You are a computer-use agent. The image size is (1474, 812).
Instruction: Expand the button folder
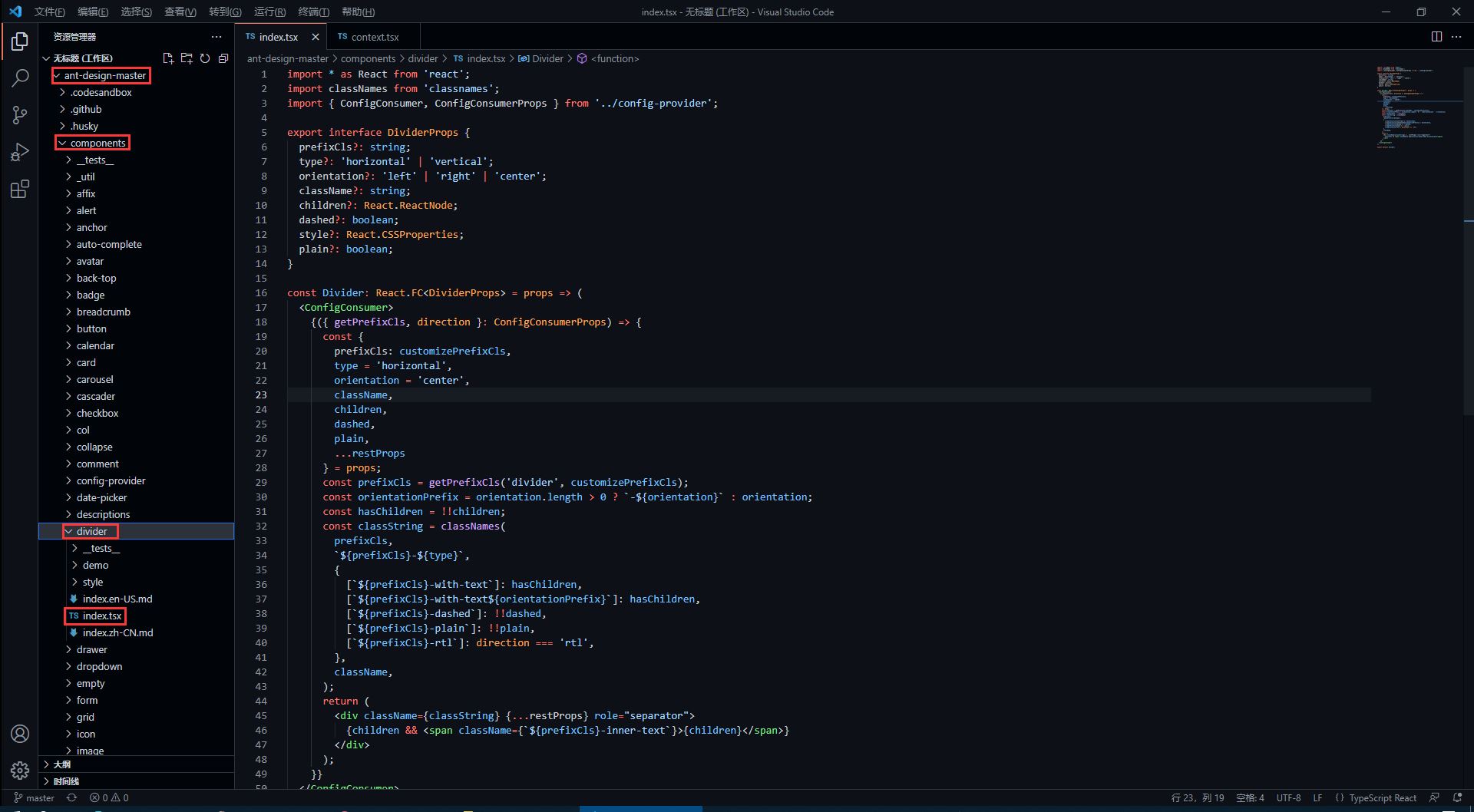coord(91,328)
